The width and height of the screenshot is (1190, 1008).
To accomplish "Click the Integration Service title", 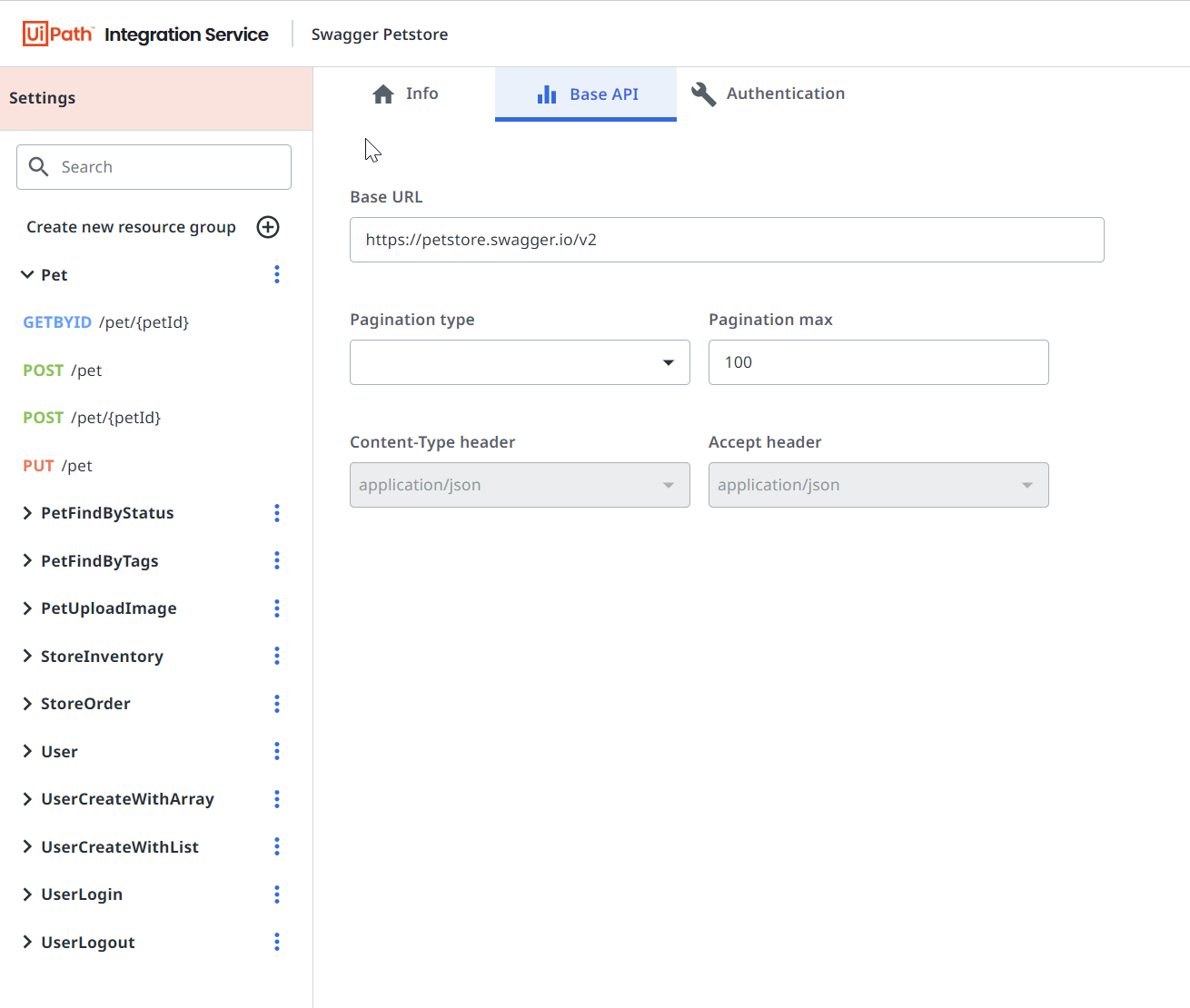I will [186, 35].
